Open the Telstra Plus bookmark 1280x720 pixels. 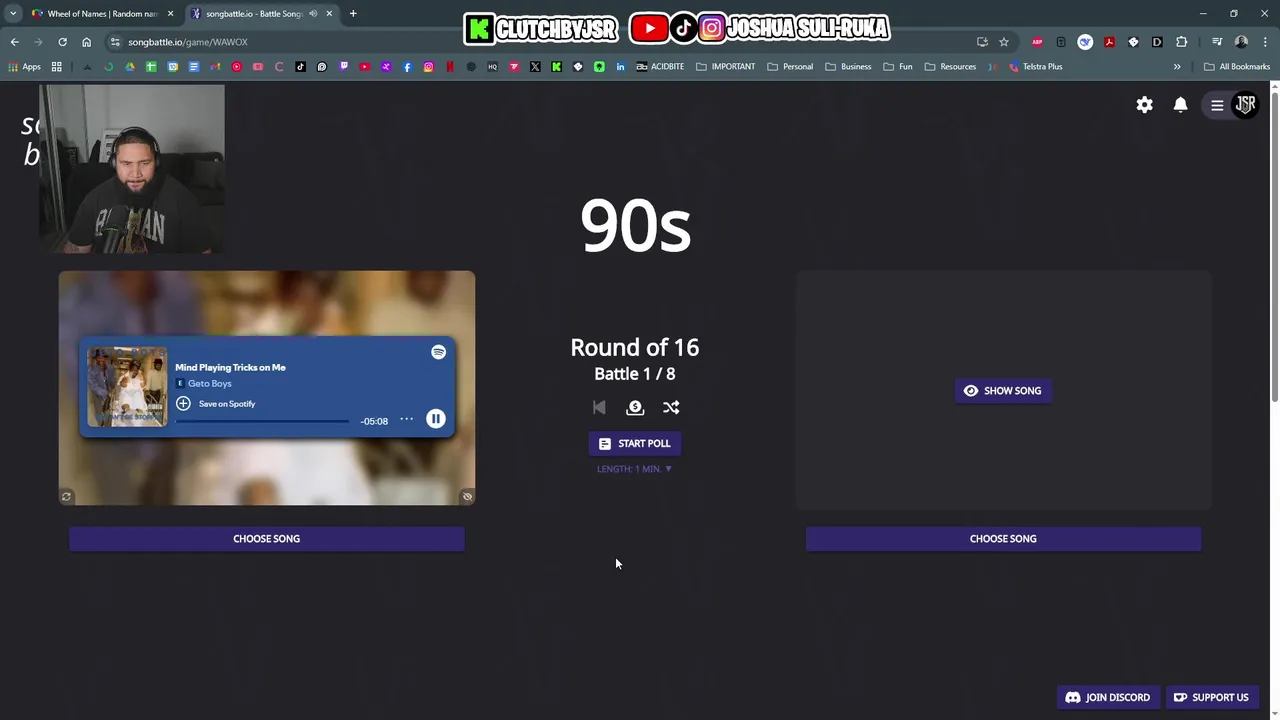coord(1035,67)
